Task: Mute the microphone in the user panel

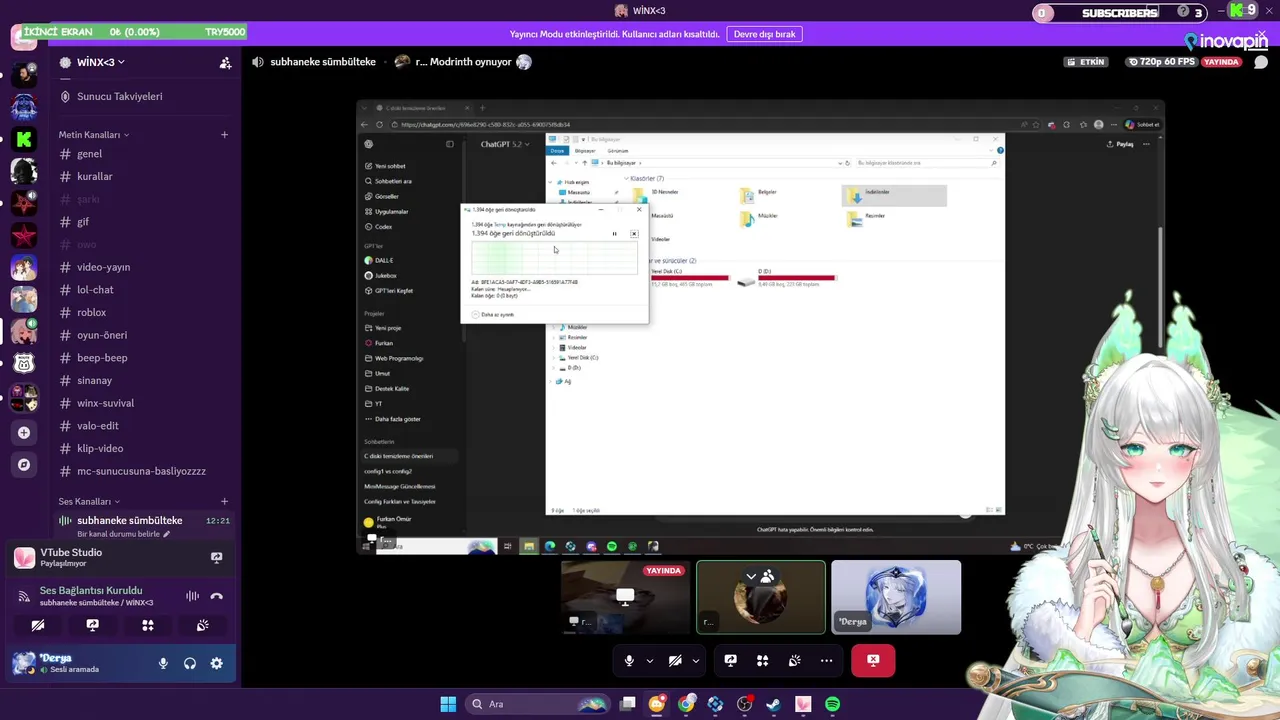Action: [x=163, y=663]
